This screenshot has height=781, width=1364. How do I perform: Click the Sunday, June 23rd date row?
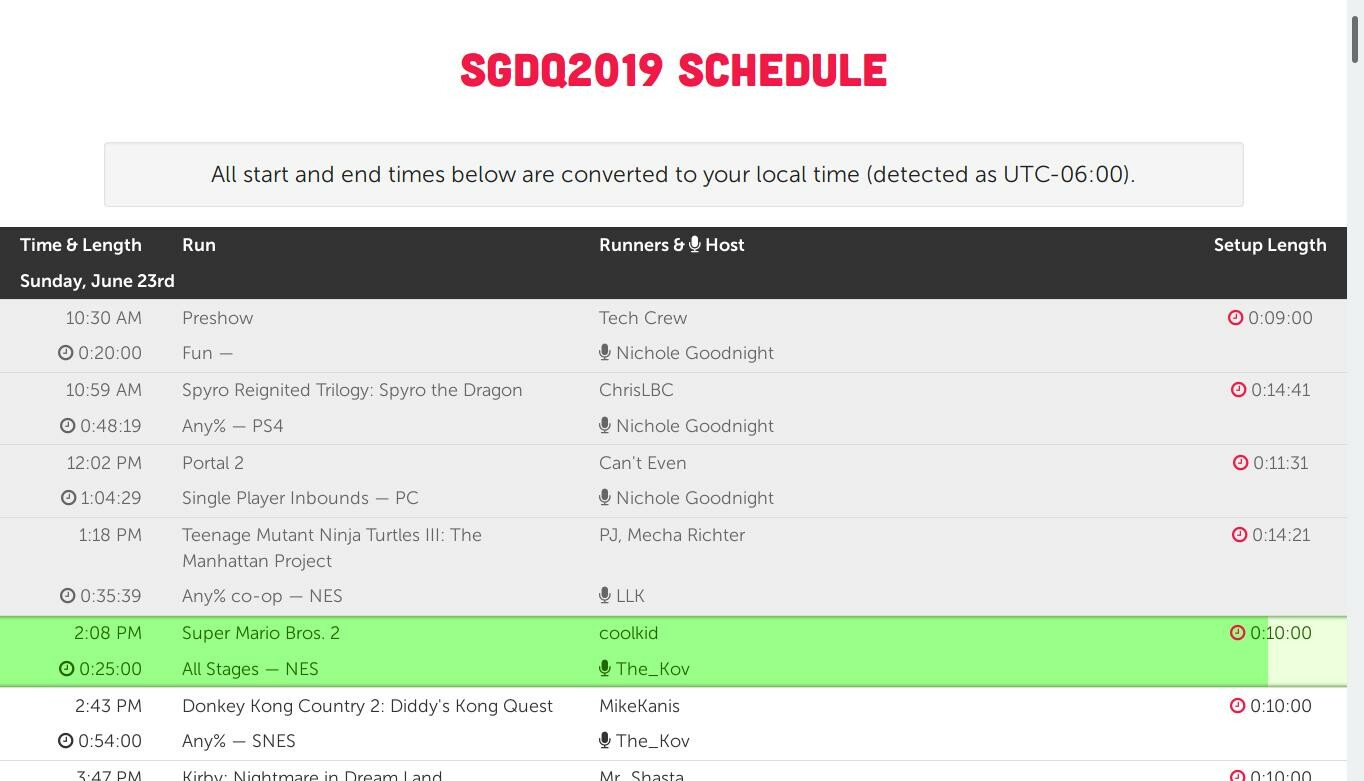[x=97, y=281]
